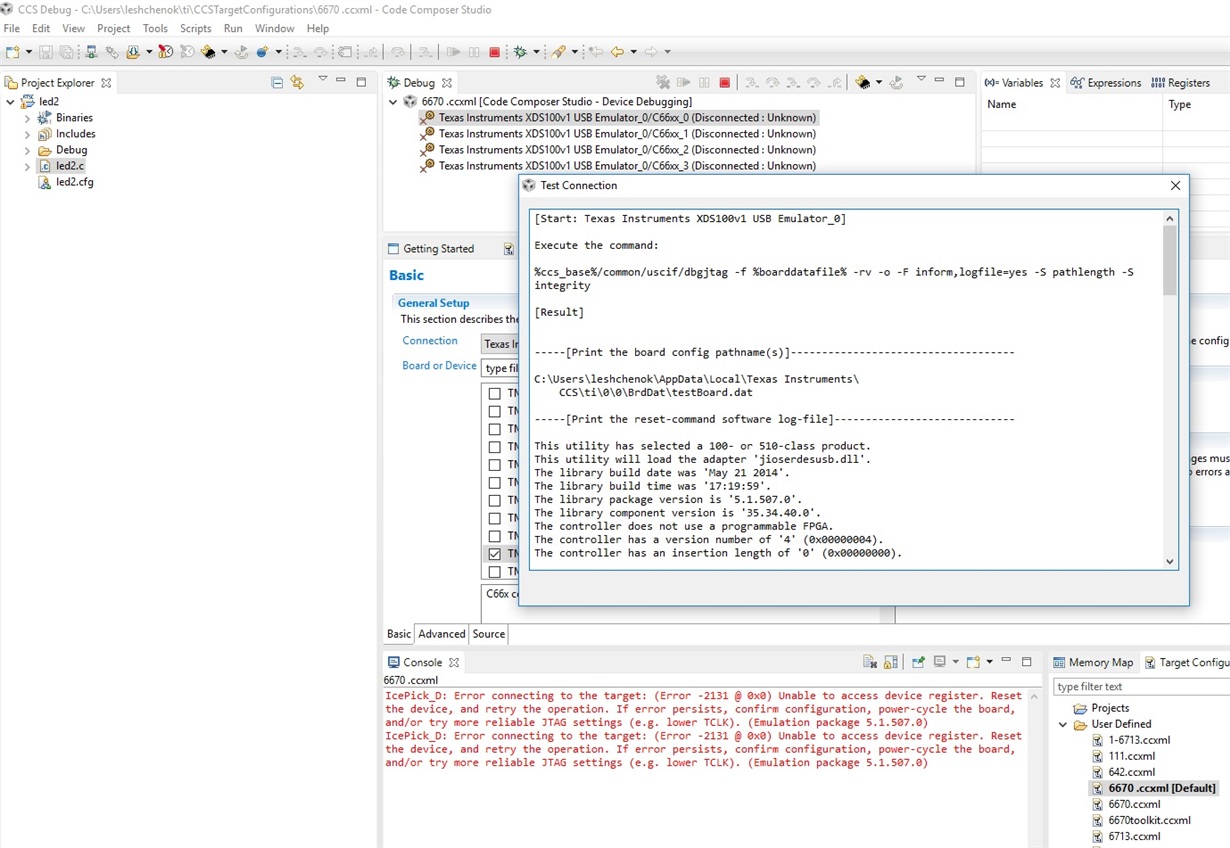Image resolution: width=1230 pixels, height=848 pixels.
Task: Click the Save All icon in main toolbar
Action: pos(67,52)
